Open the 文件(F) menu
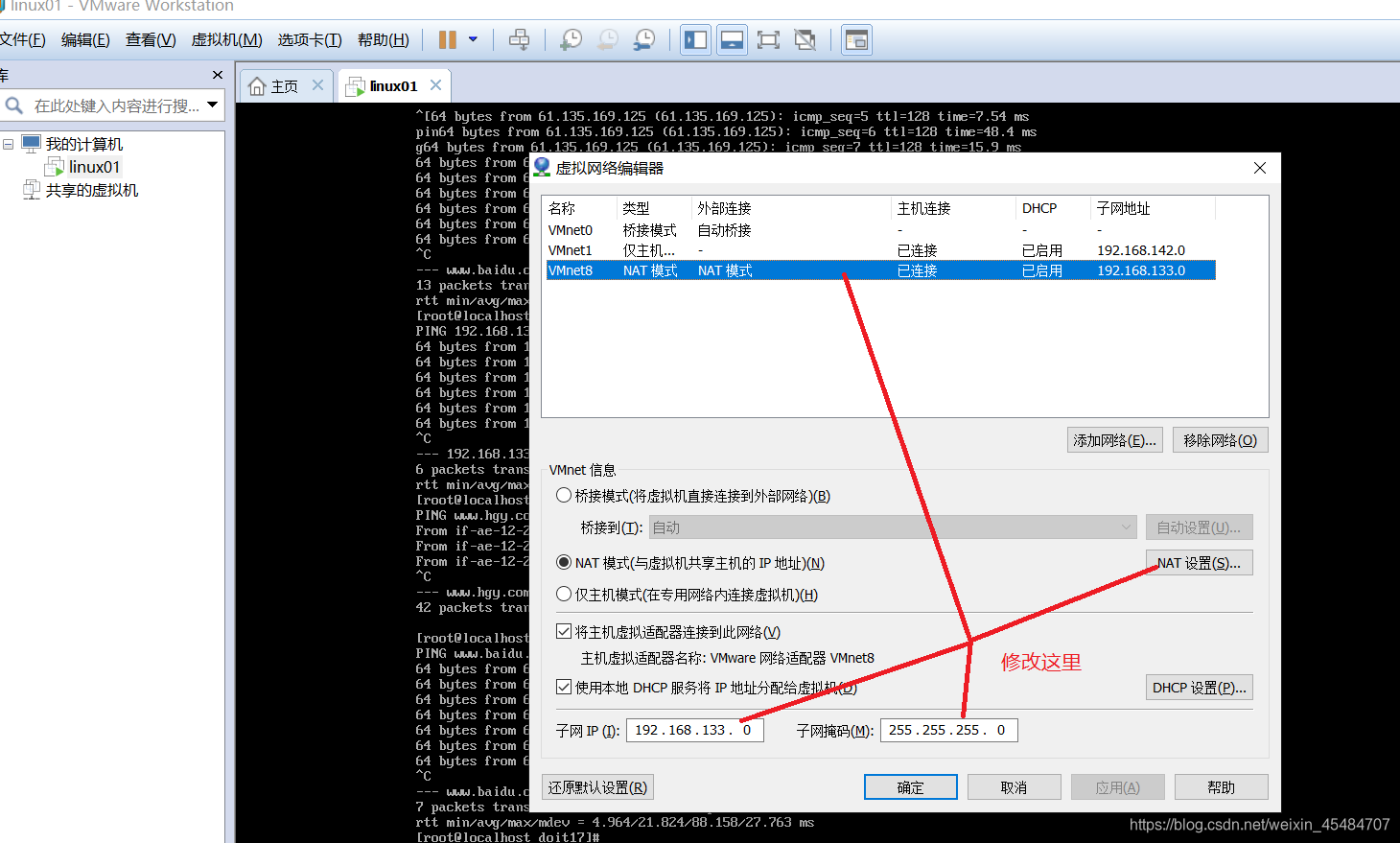This screenshot has height=843, width=1400. (22, 40)
